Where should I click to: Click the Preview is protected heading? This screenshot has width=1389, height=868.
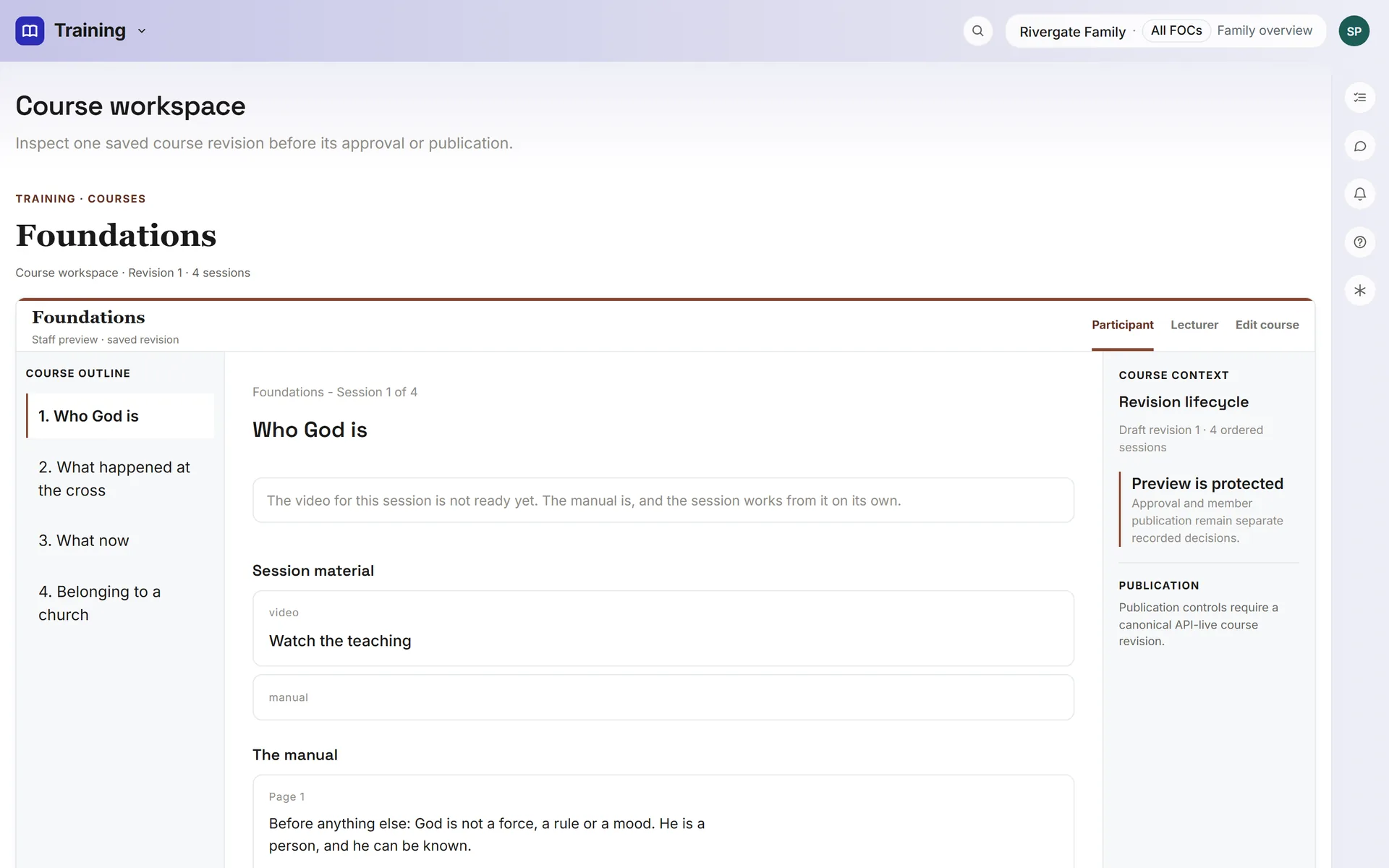[1207, 483]
